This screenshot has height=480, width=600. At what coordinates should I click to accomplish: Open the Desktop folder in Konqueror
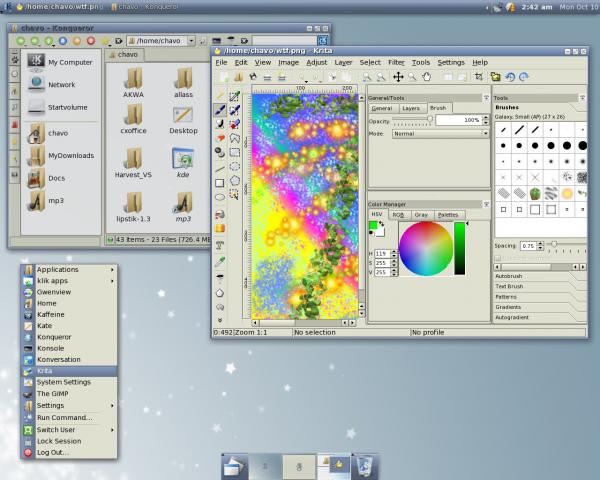[183, 121]
